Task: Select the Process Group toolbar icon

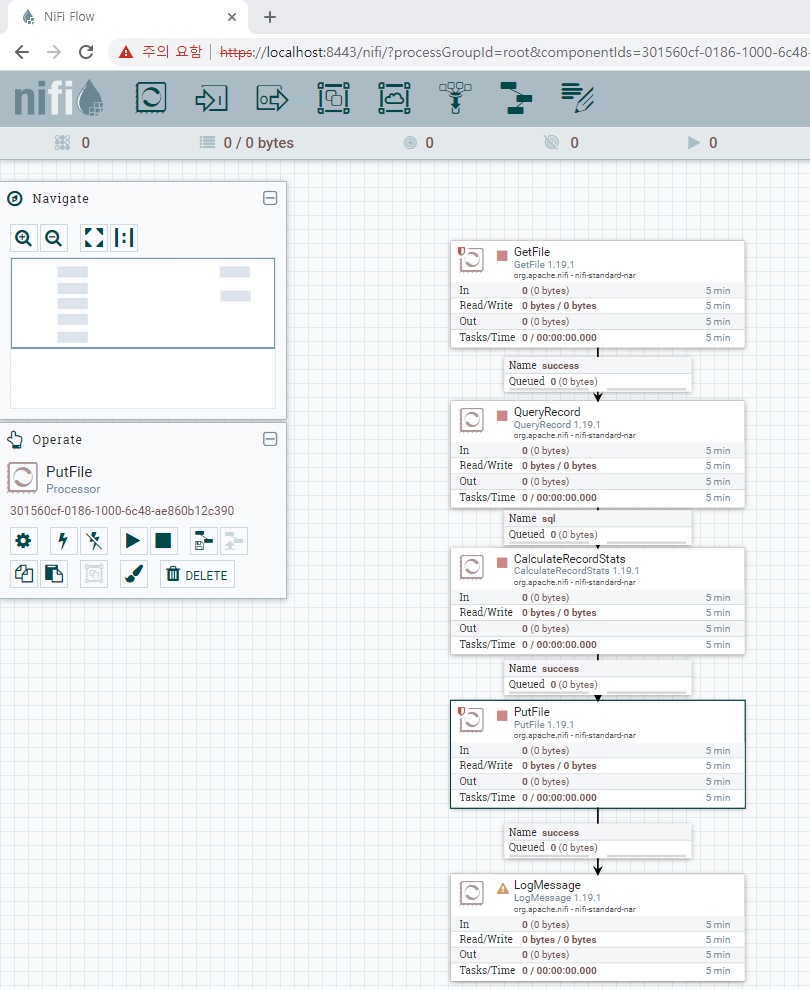Action: 333,98
